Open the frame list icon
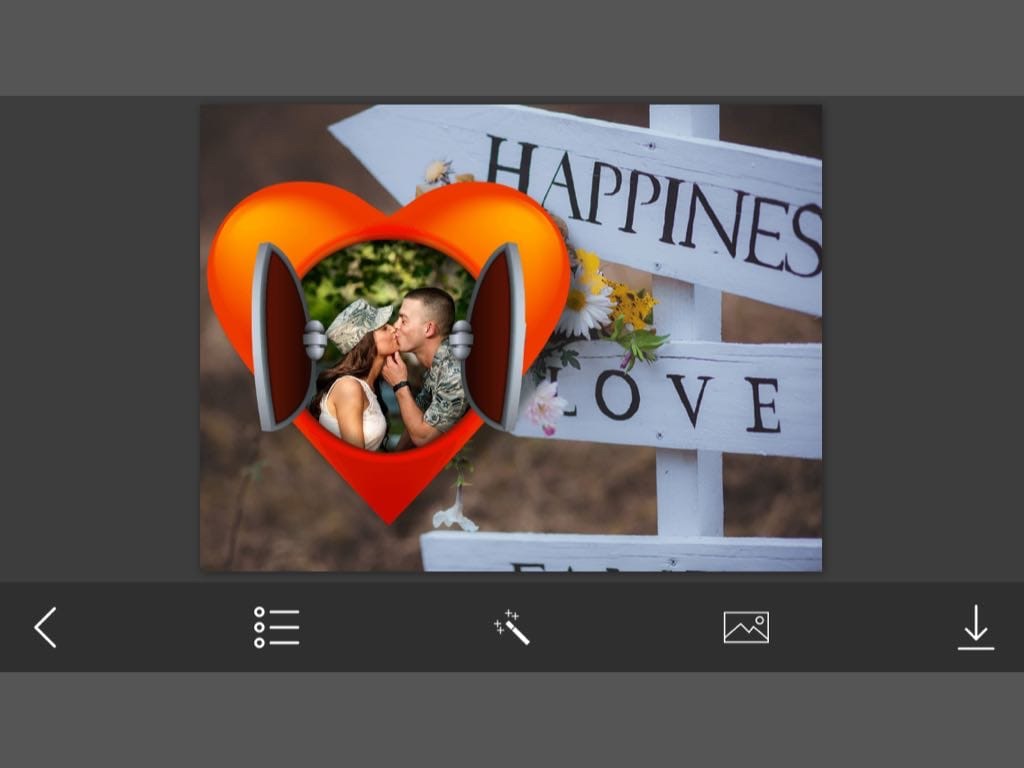The width and height of the screenshot is (1024, 768). [277, 627]
